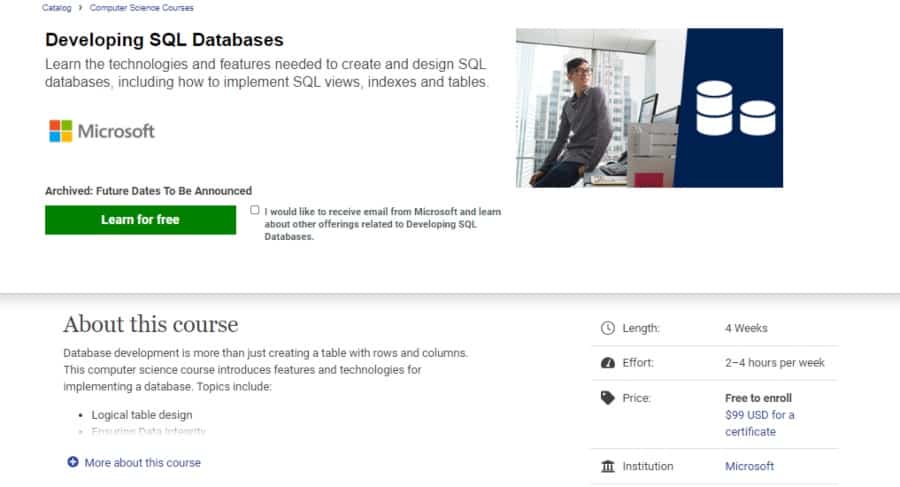Click the gauge icon next to Effort
This screenshot has width=900, height=487.
pyautogui.click(x=607, y=363)
